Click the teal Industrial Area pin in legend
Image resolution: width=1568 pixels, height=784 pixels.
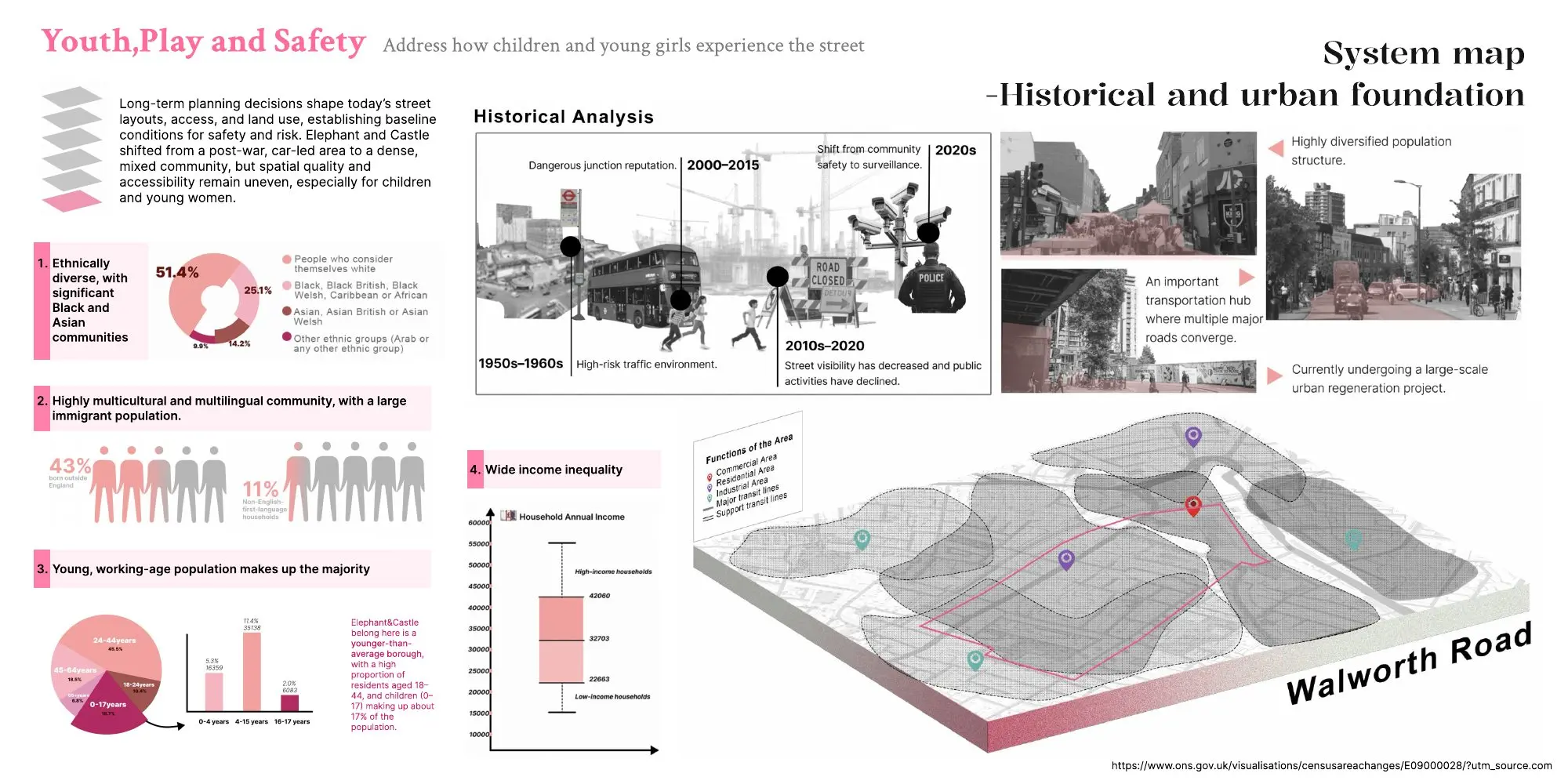point(710,499)
